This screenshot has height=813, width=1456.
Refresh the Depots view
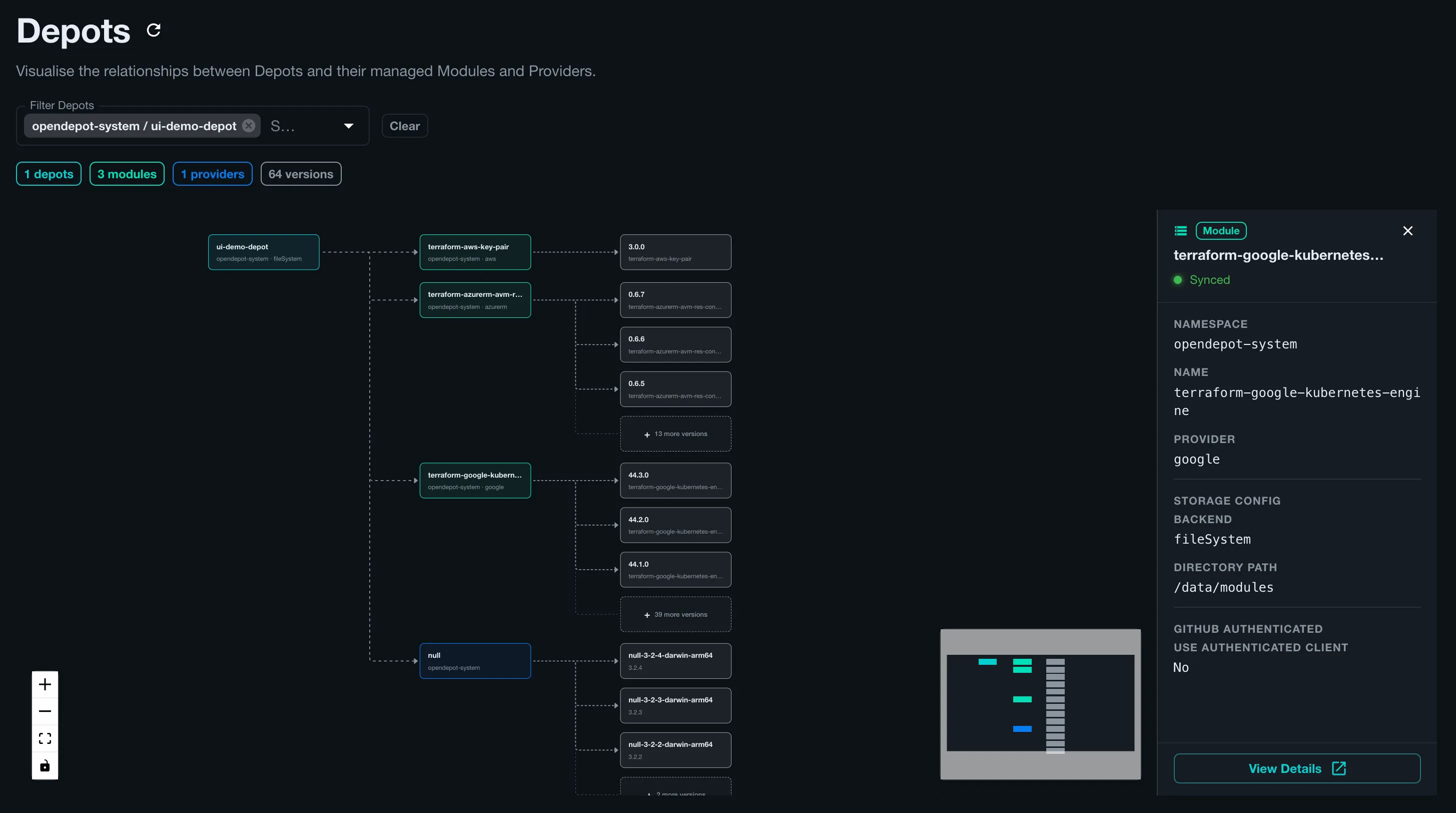[154, 30]
